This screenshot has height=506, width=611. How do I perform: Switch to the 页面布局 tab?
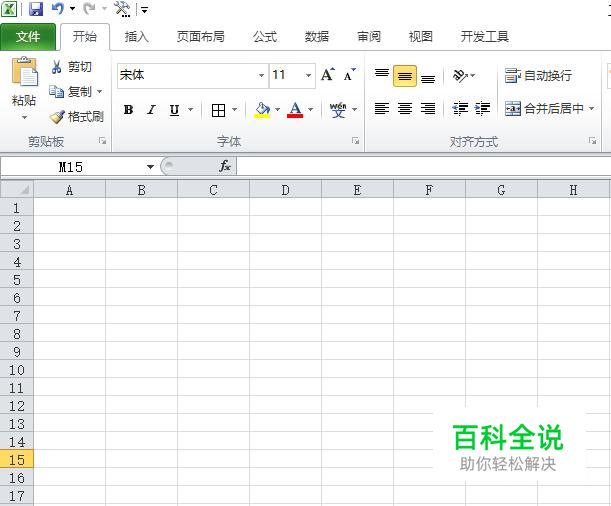[201, 37]
